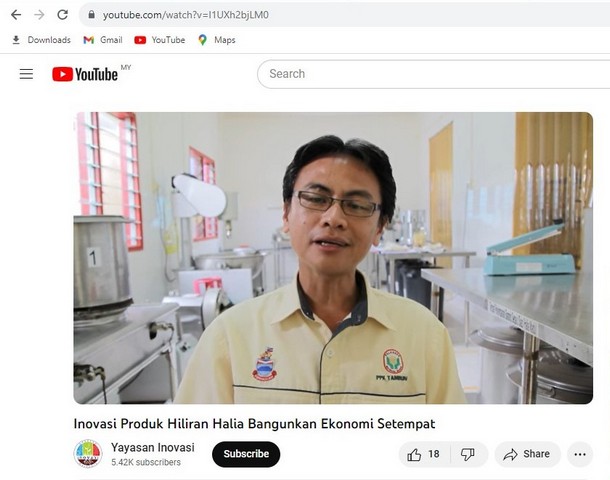Subscribe to Yayasan Inovasi channel
Screen dimensions: 610x480
246,454
